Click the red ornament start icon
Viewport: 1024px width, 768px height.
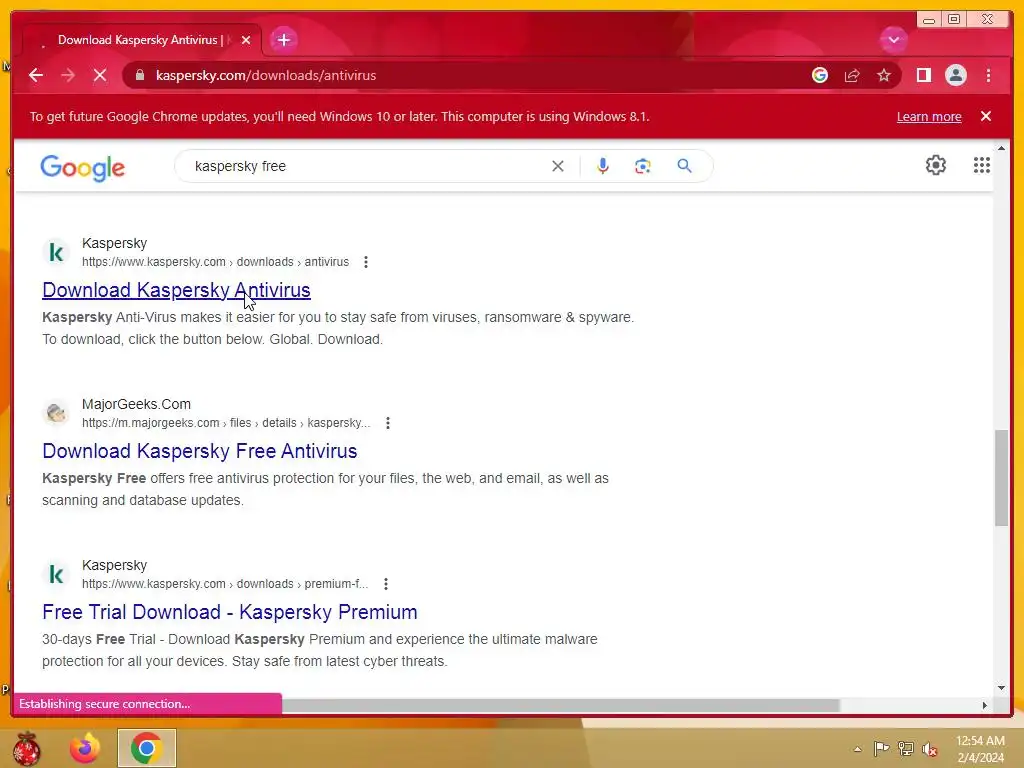point(26,748)
